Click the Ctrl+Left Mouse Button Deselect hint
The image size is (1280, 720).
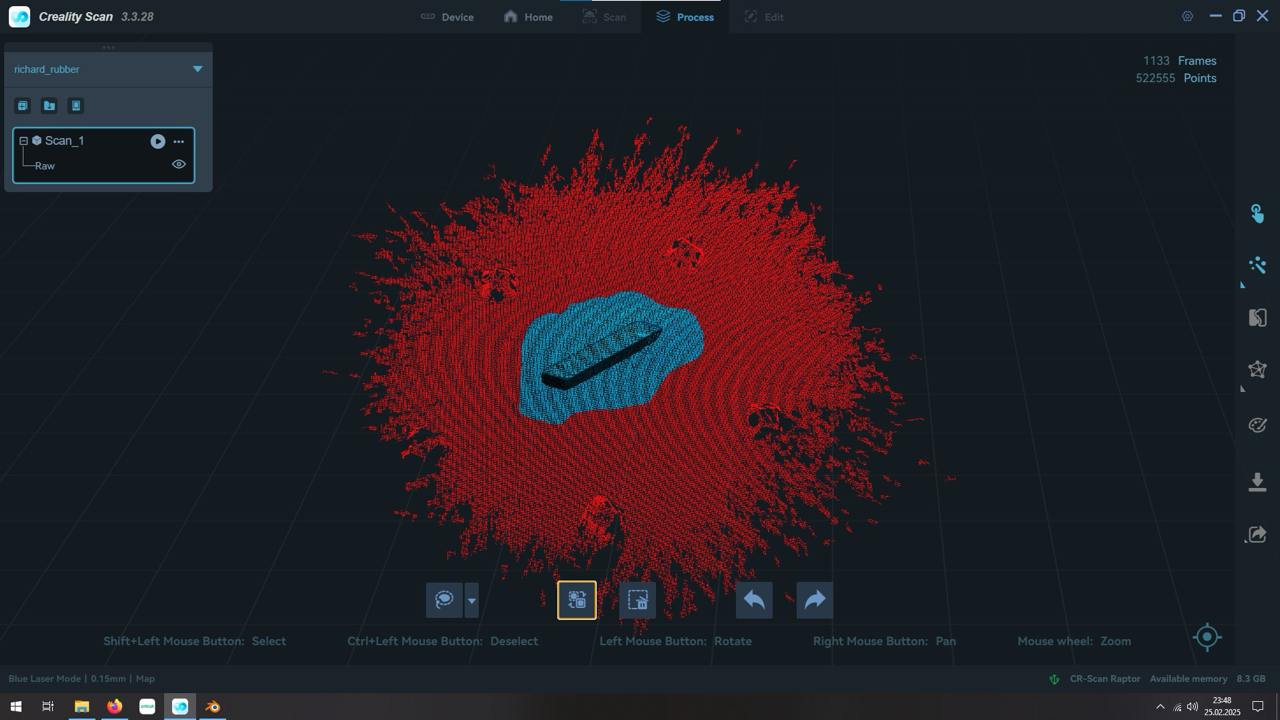click(443, 641)
